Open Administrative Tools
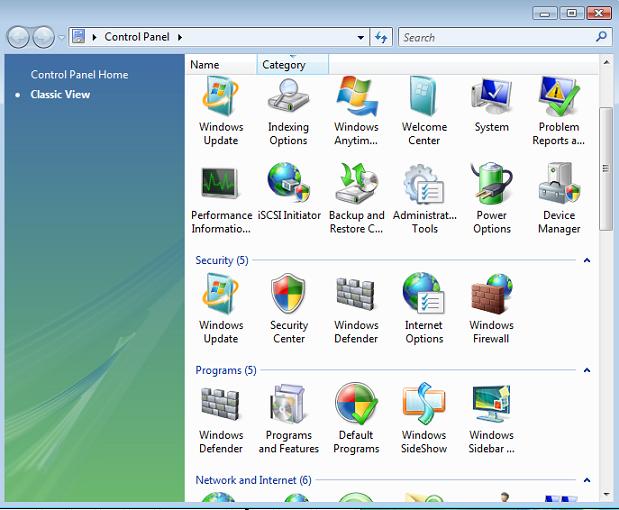 [424, 199]
